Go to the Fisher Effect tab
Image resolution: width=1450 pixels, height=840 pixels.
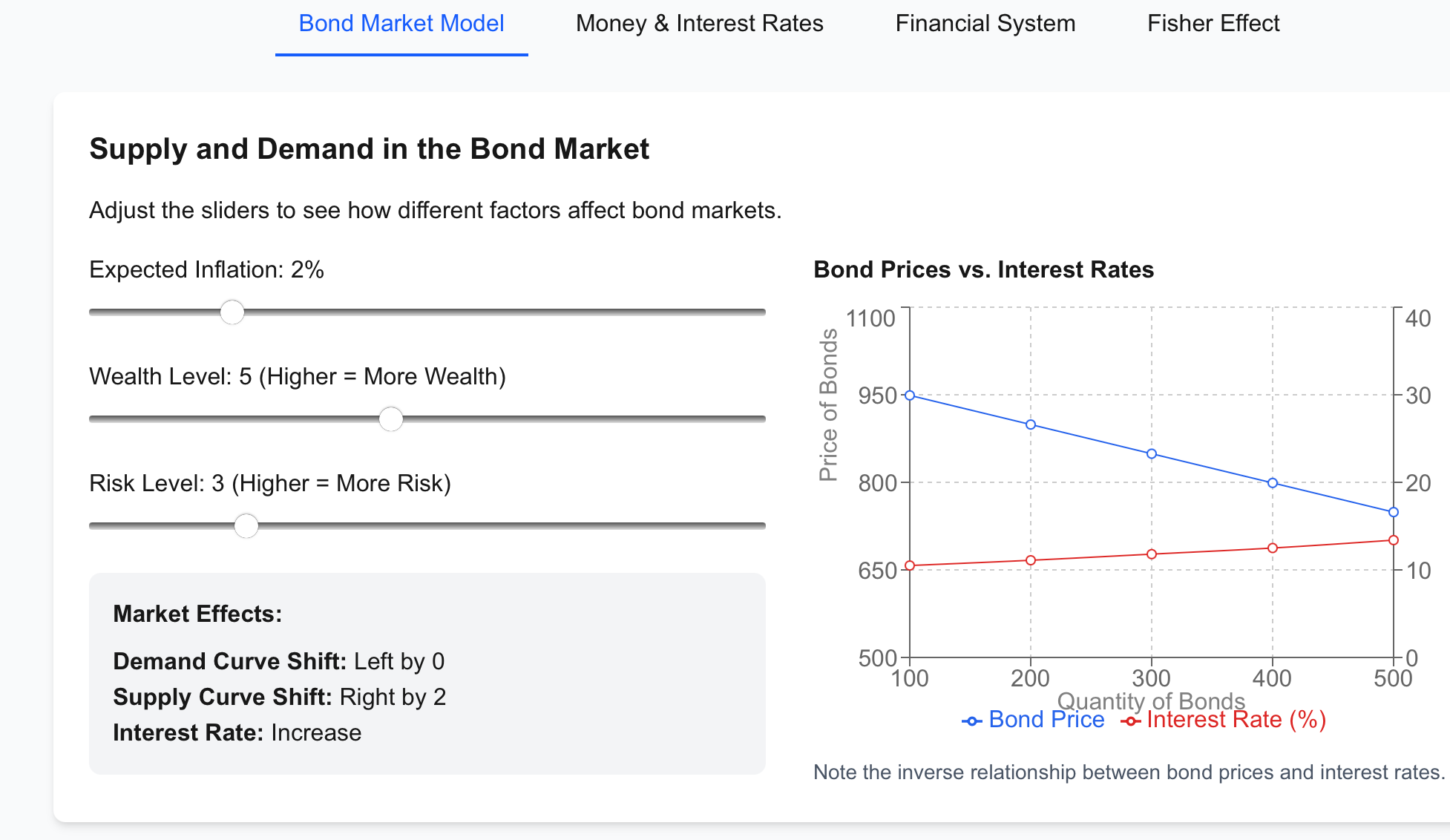pyautogui.click(x=1213, y=24)
